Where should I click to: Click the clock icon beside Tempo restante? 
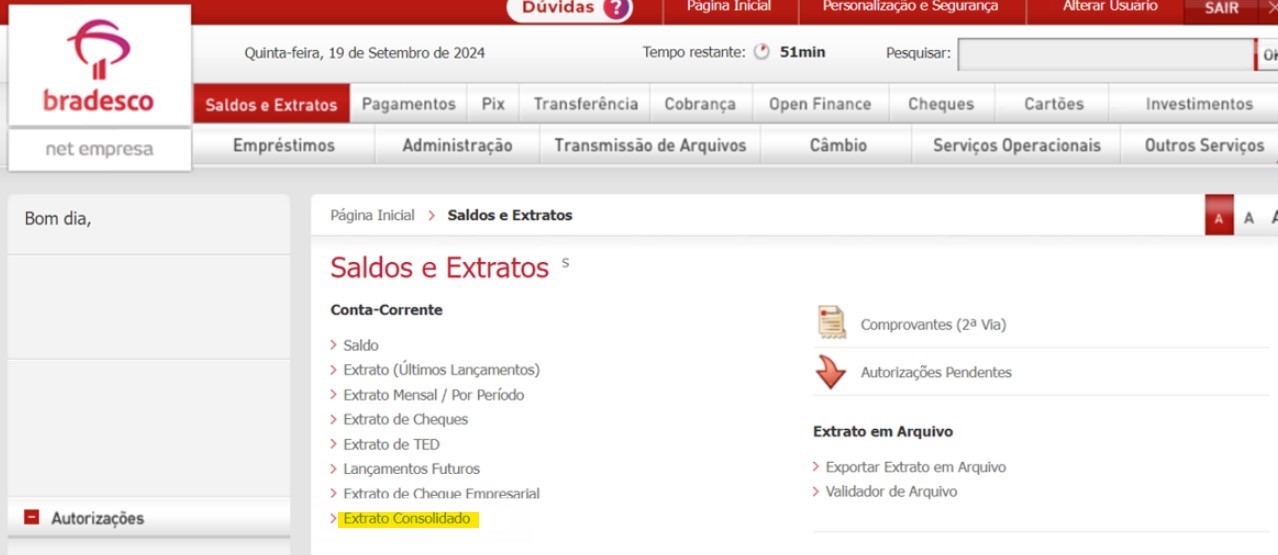point(762,52)
